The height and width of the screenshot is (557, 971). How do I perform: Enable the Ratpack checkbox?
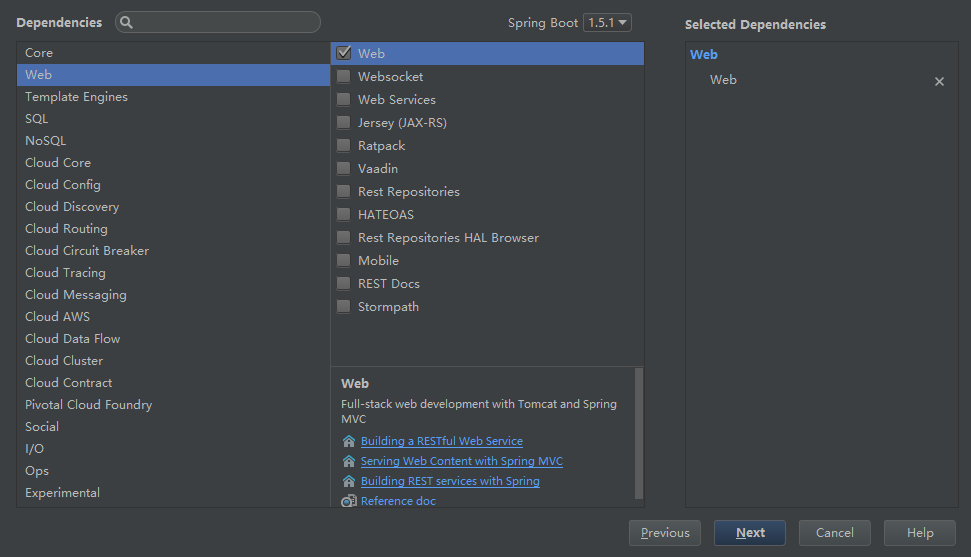point(343,146)
